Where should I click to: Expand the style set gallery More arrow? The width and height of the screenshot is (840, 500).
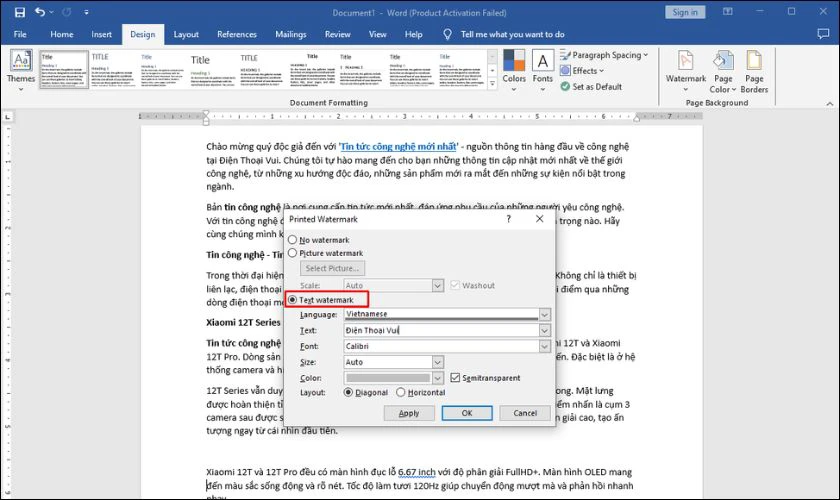coord(492,84)
